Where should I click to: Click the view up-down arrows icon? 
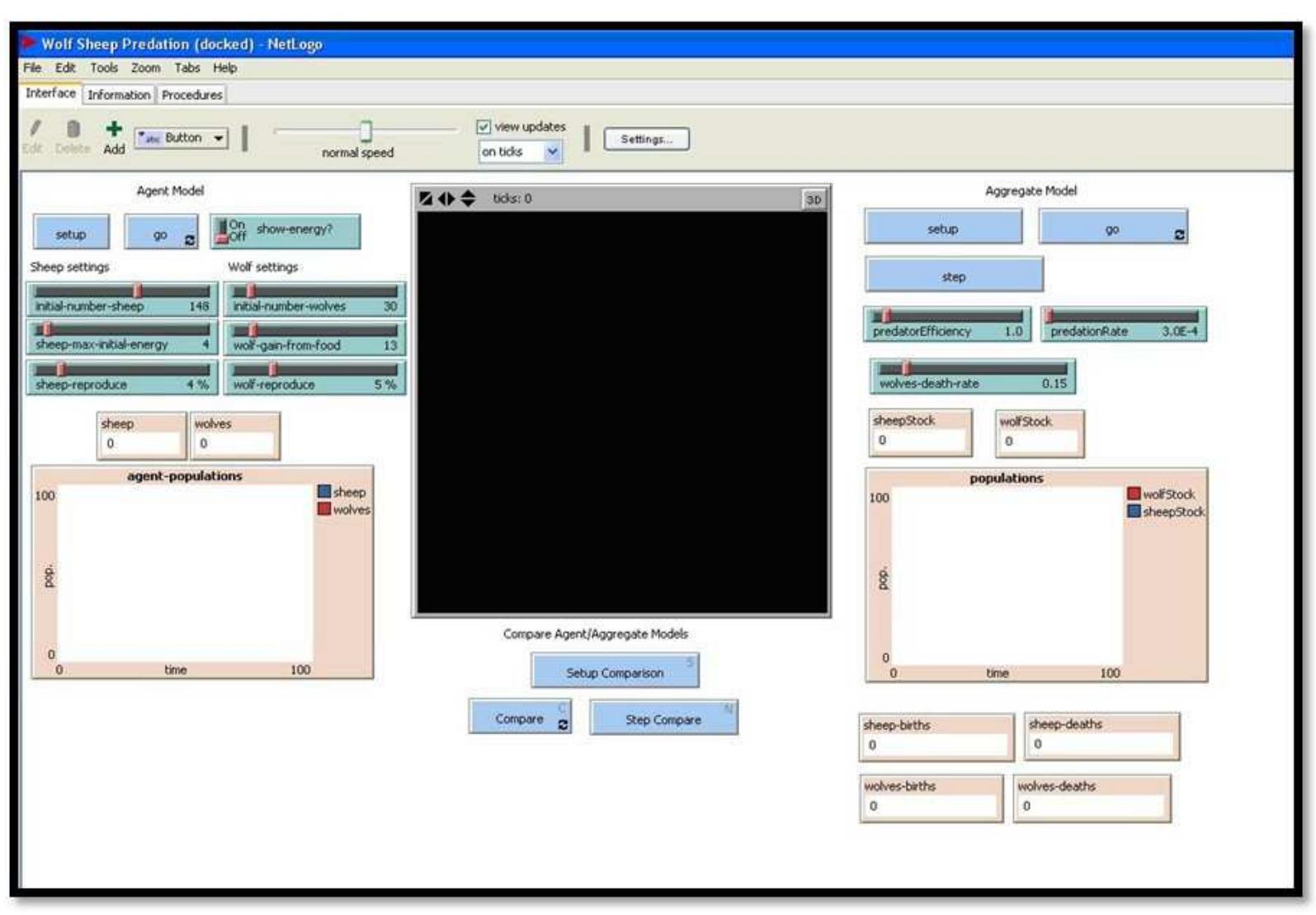pos(468,199)
